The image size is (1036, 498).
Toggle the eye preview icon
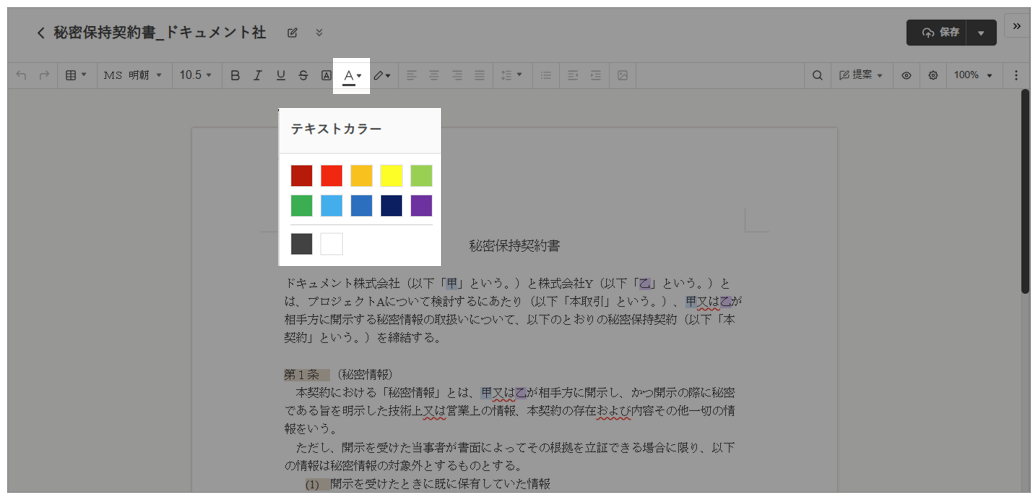(906, 75)
